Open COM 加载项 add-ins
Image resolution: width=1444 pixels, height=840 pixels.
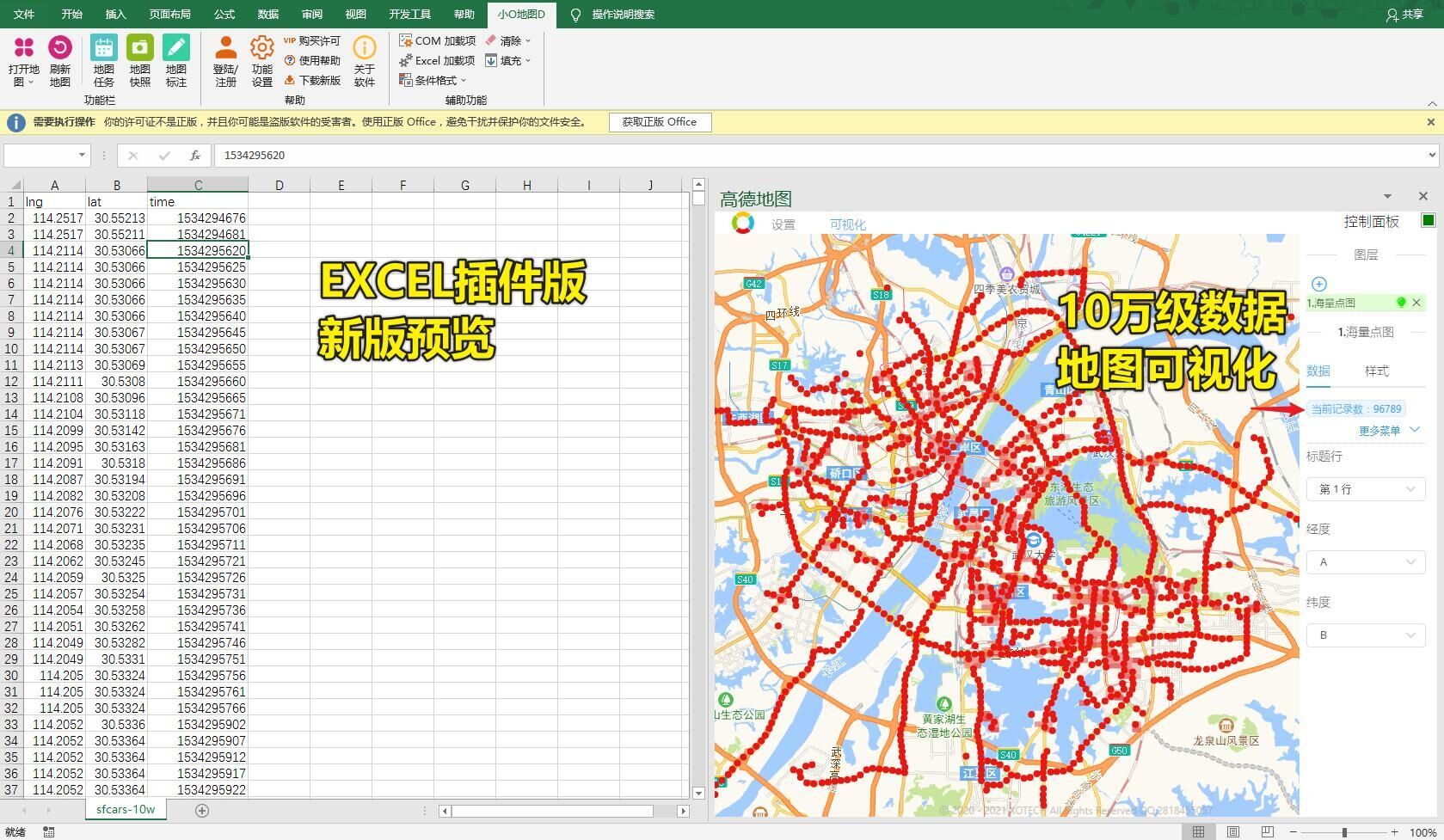[x=437, y=40]
